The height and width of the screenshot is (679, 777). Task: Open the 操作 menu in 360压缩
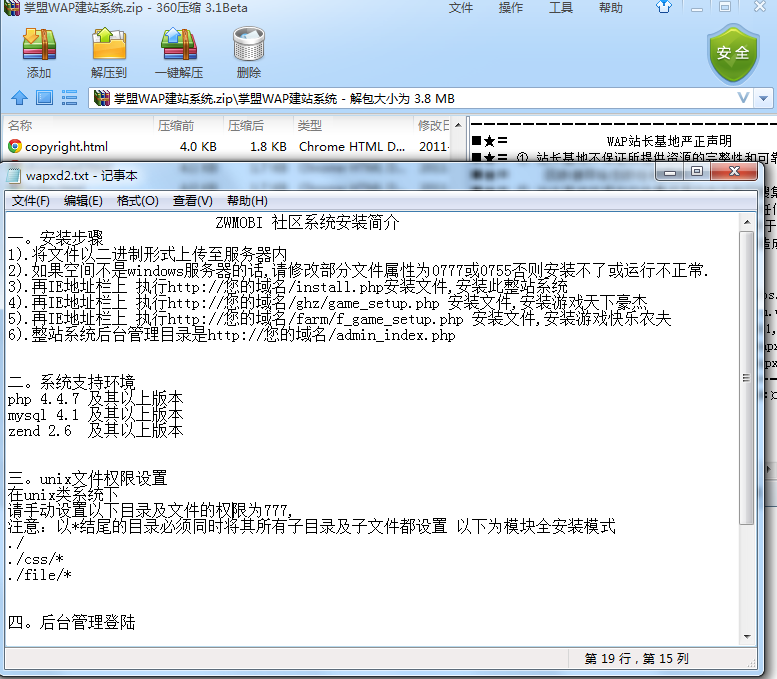click(x=511, y=8)
